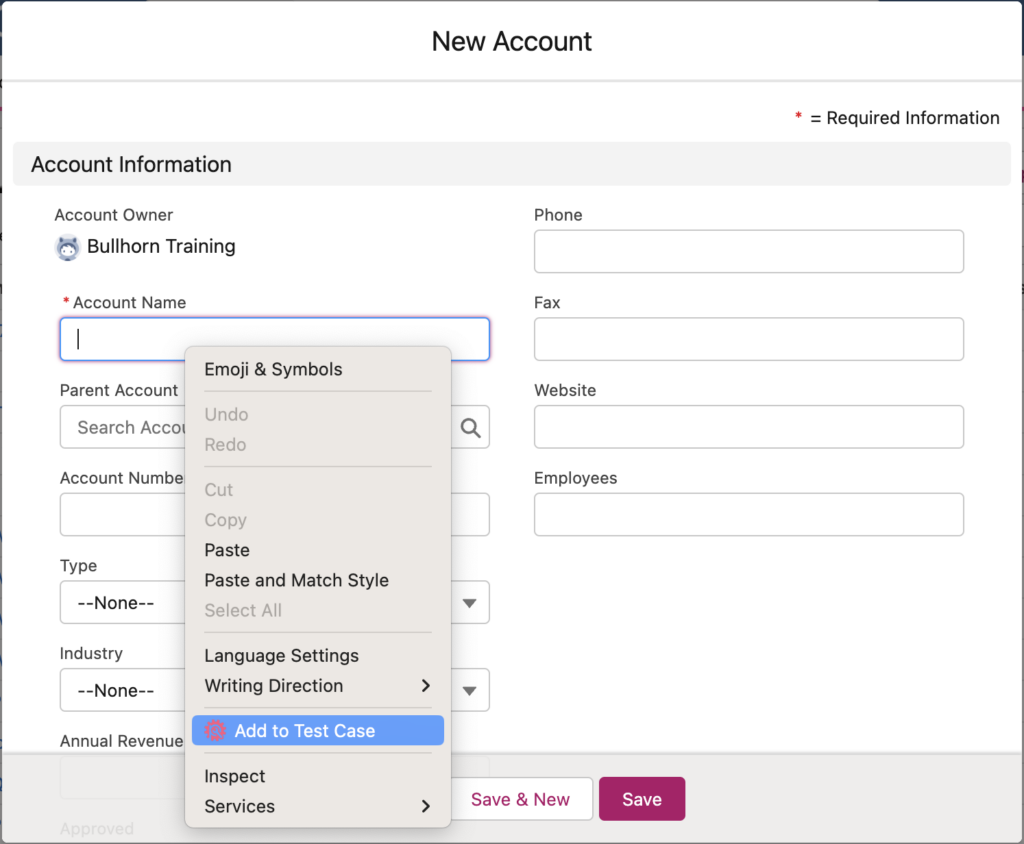This screenshot has height=844, width=1024.
Task: Click the Save button
Action: tap(641, 799)
